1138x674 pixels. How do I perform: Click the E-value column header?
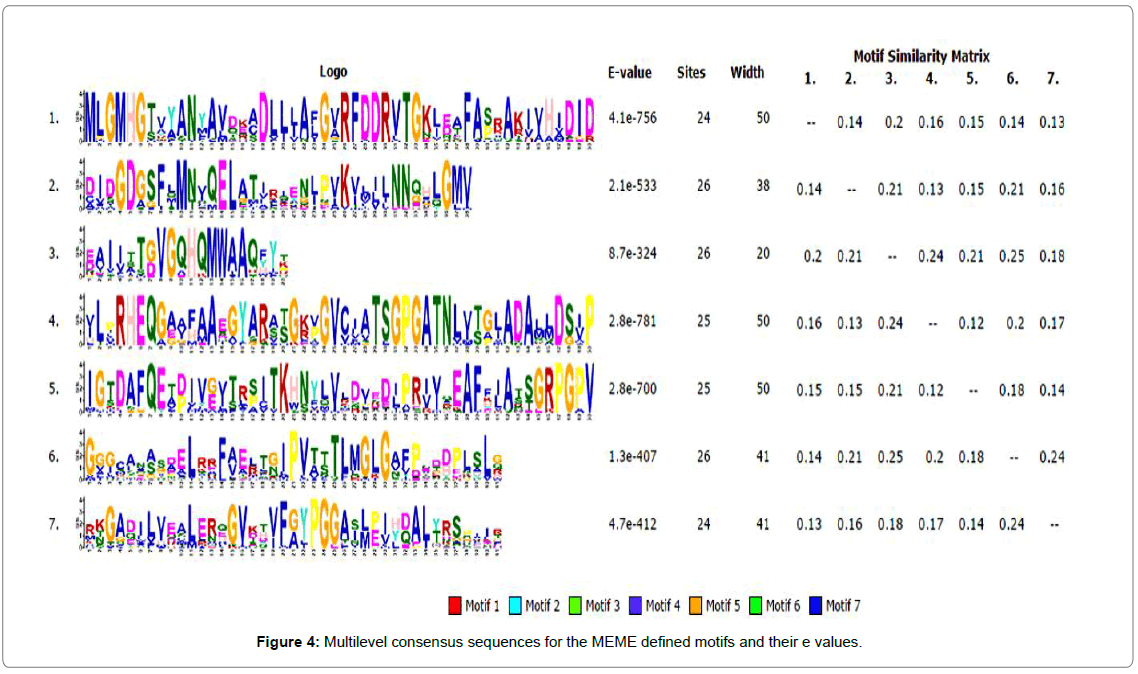click(x=629, y=73)
